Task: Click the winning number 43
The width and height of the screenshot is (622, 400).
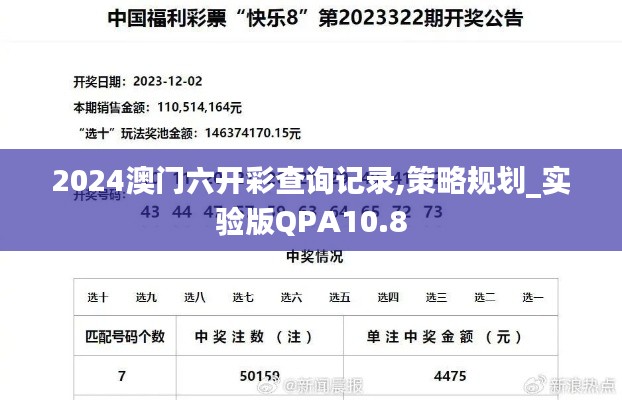Action: coord(150,212)
